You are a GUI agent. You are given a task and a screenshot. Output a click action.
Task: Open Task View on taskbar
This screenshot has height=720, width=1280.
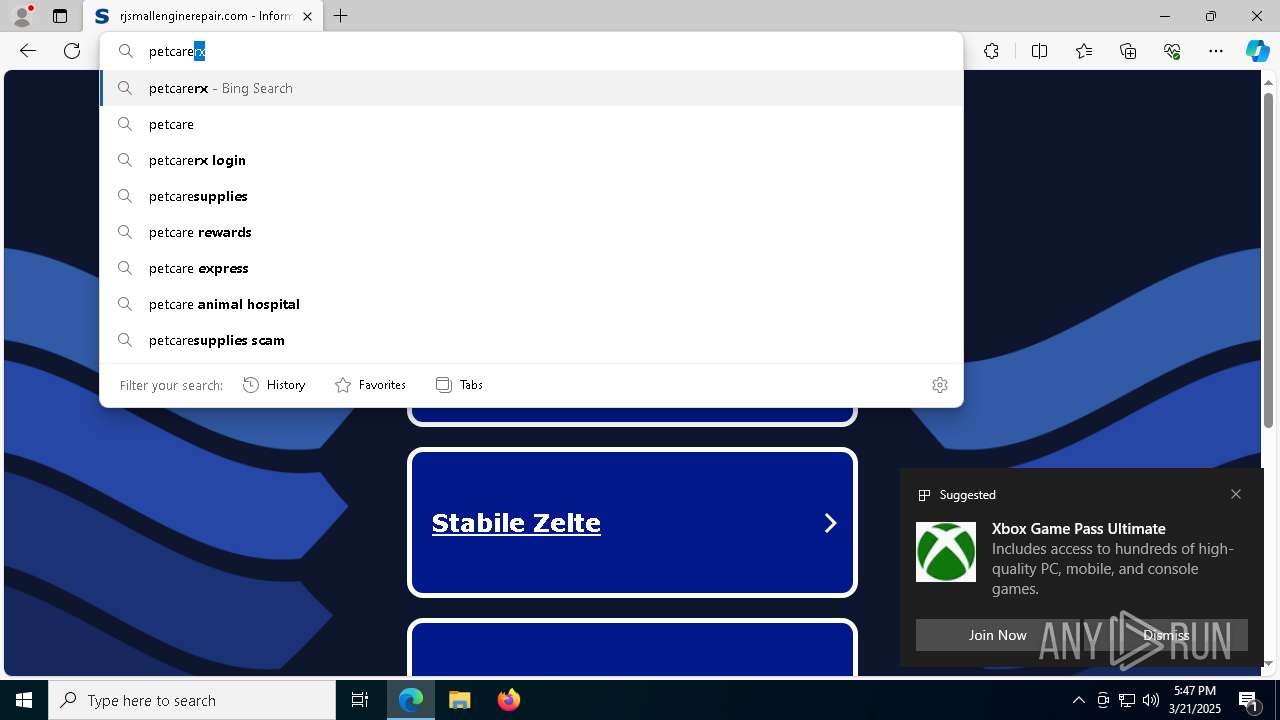360,700
